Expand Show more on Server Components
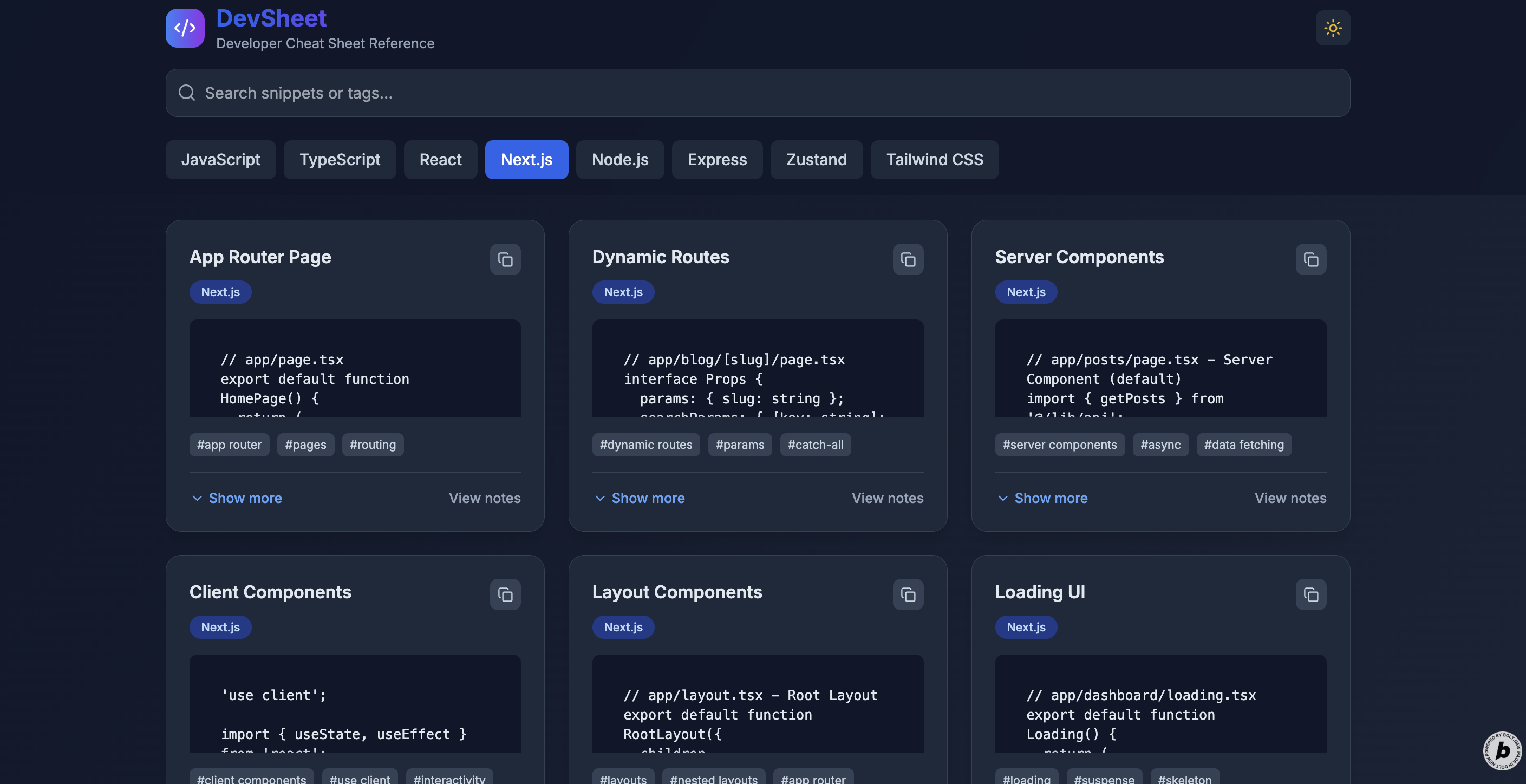Viewport: 1526px width, 784px height. (x=1042, y=498)
